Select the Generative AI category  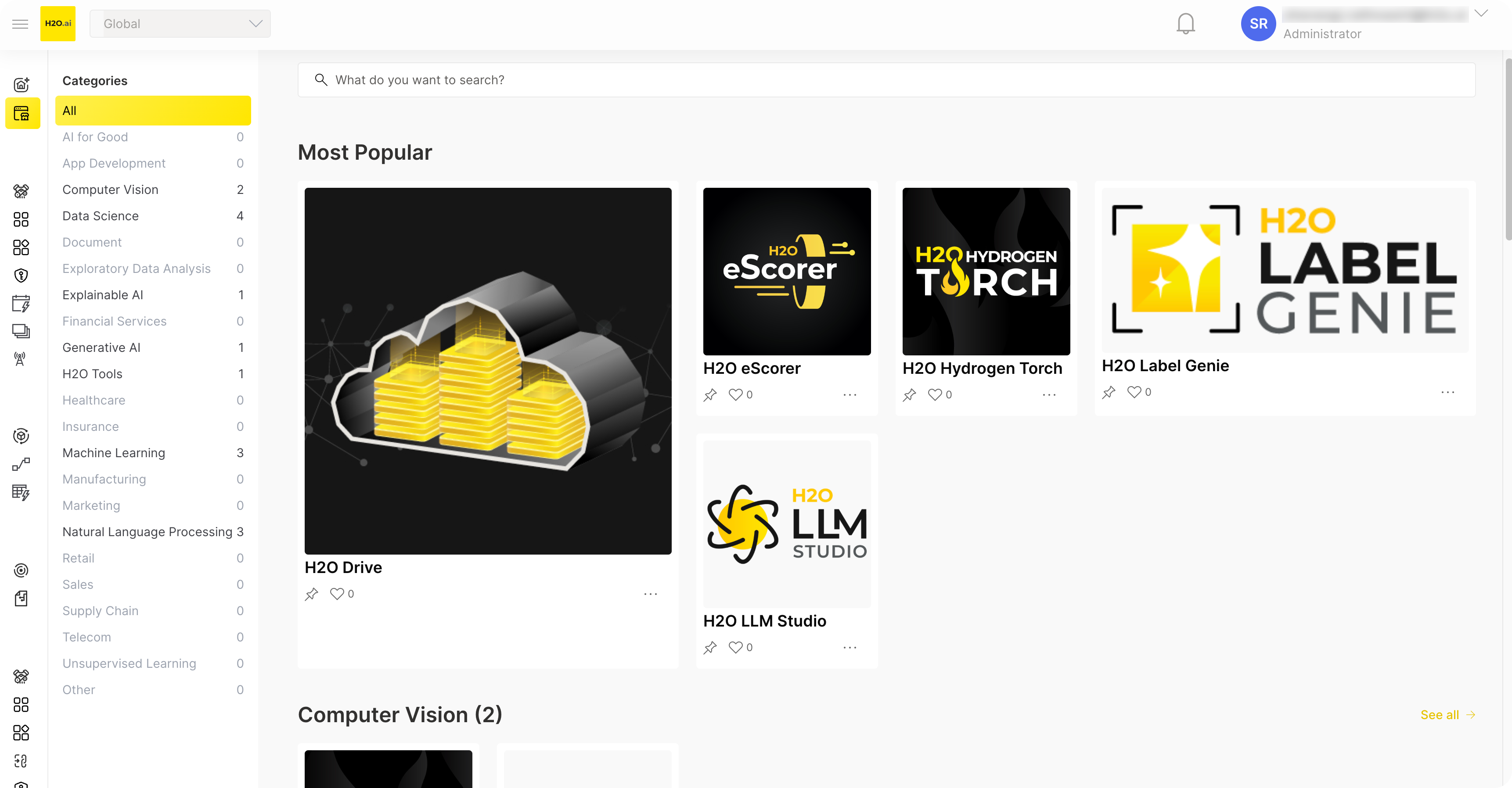(x=153, y=347)
